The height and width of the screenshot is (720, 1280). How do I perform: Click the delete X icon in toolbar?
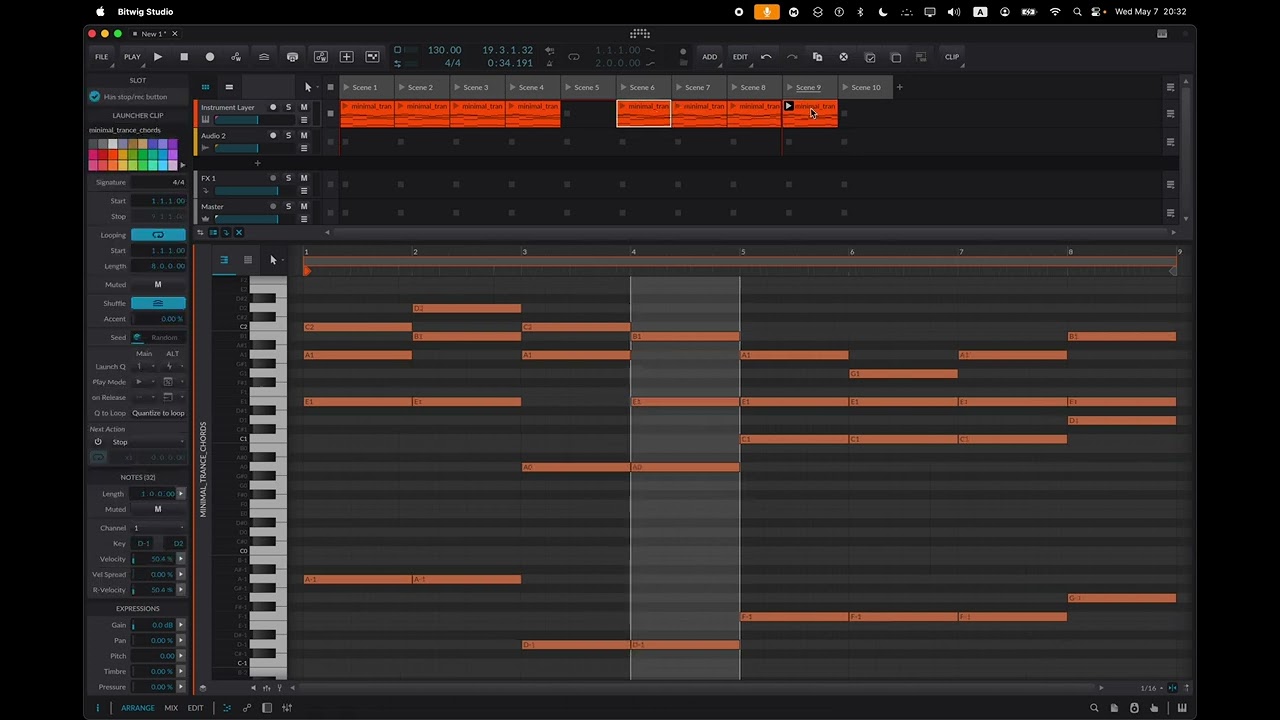click(843, 57)
